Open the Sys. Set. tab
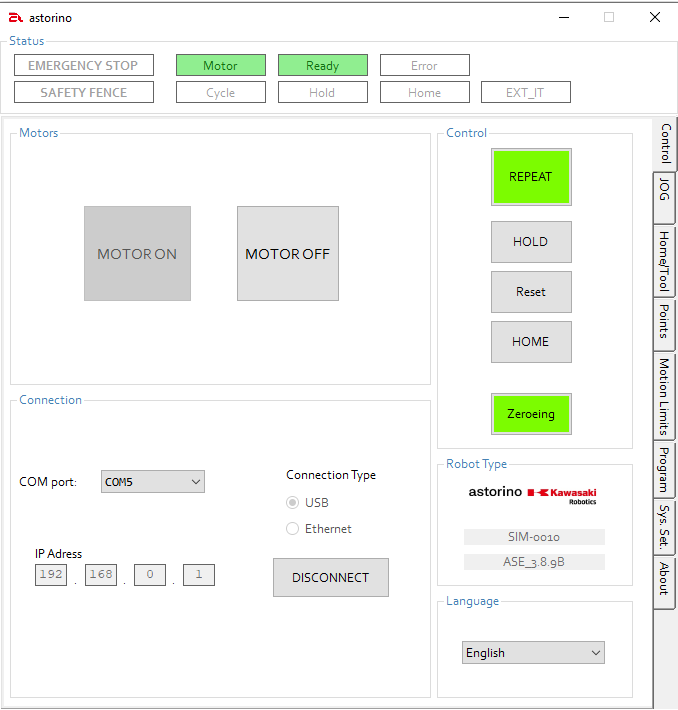The image size is (678, 710). click(x=664, y=527)
